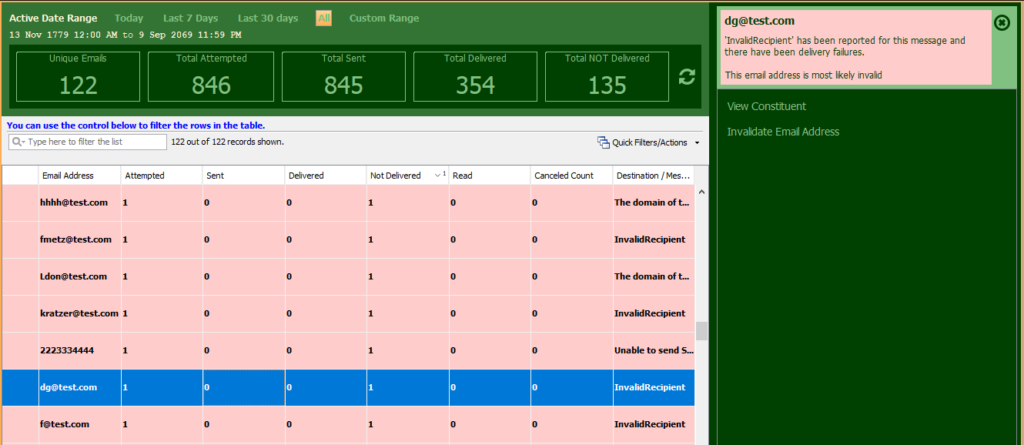Click 'The domain of t...' in hhhh@test.com row
Screen dimensions: 1024x445
[653, 203]
